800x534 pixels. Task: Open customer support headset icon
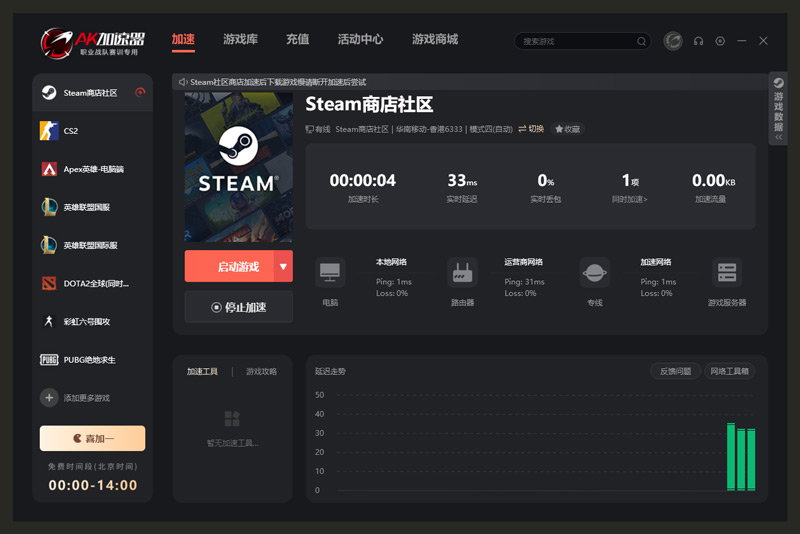tap(698, 41)
